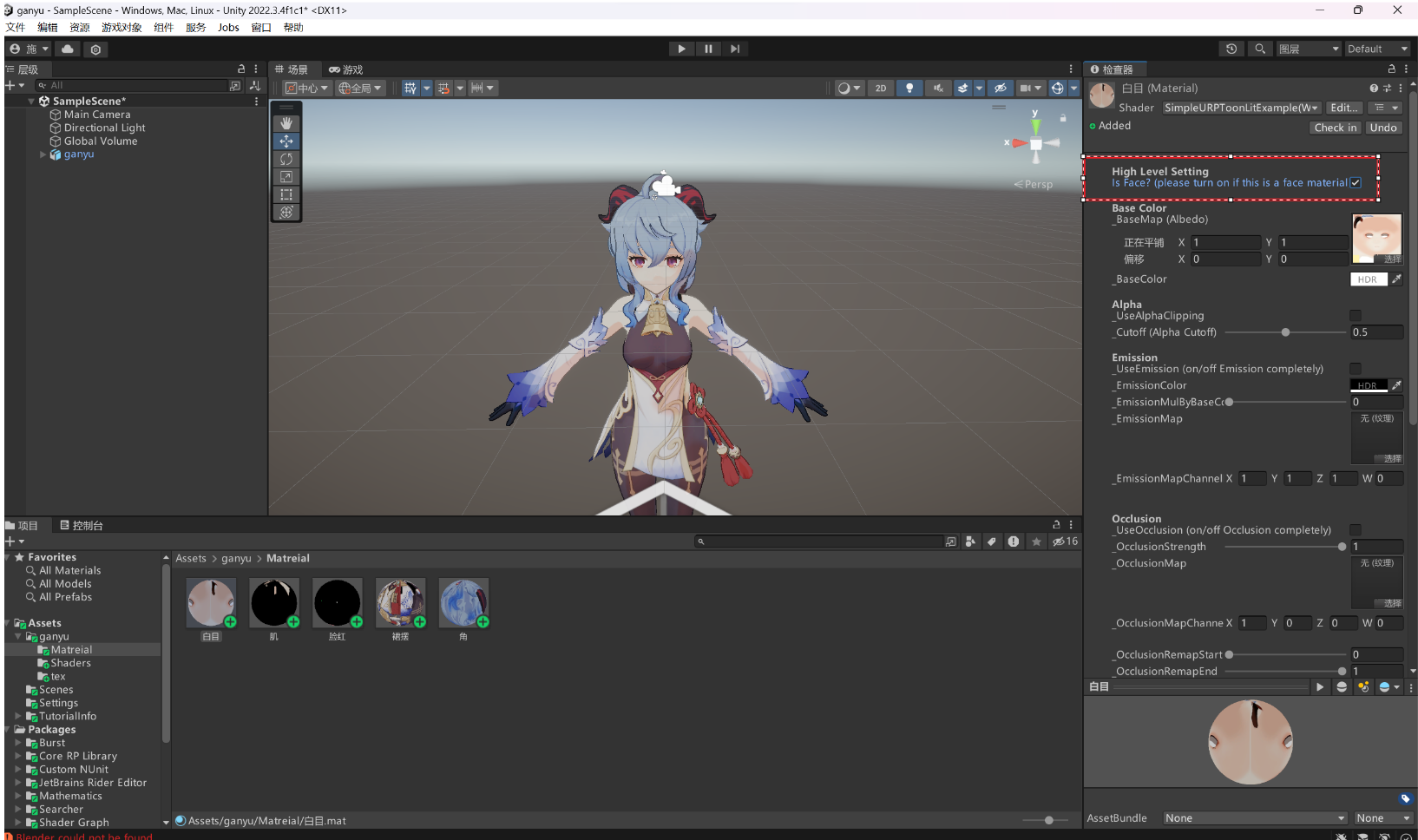
Task: Click the Undo button in Inspector
Action: tap(1383, 128)
